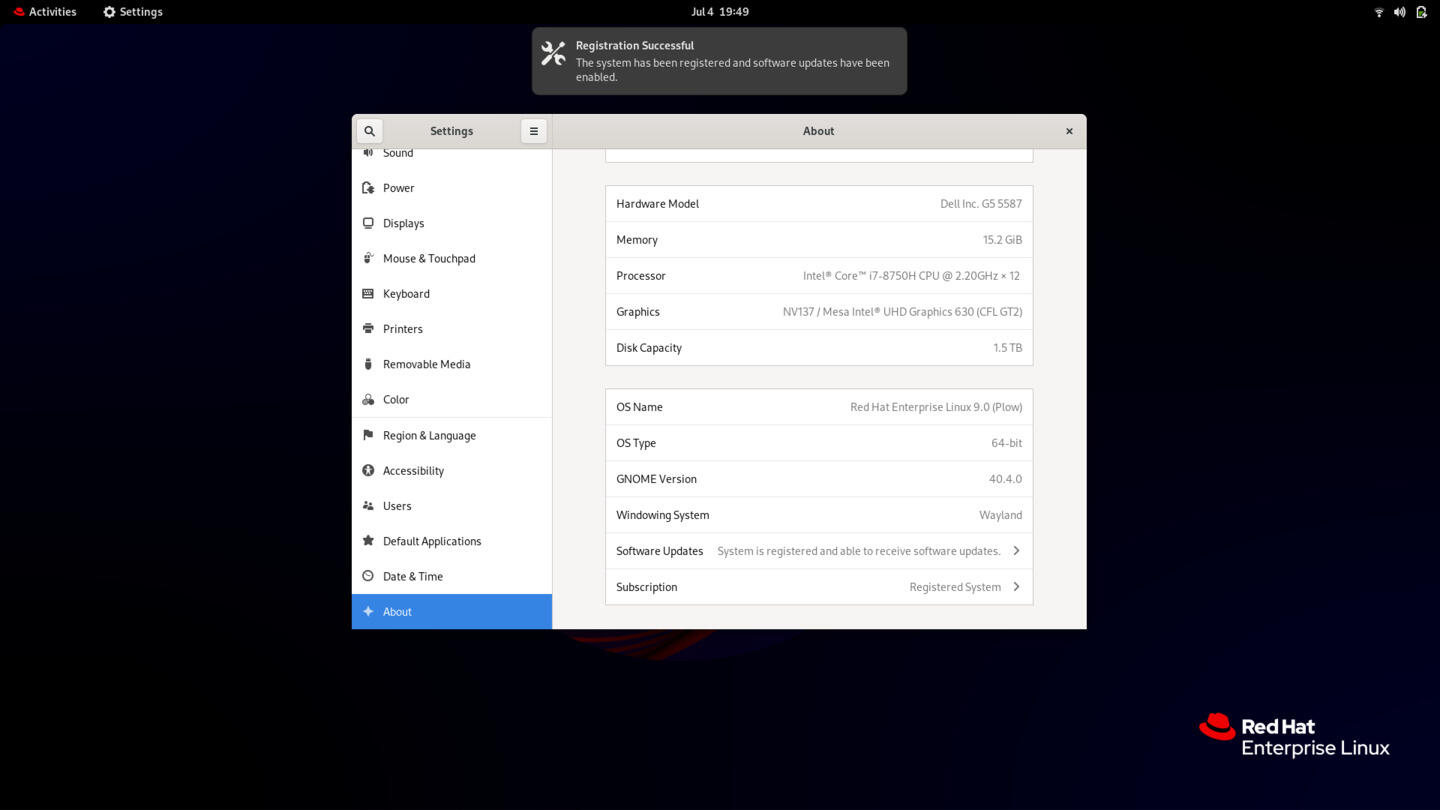The width and height of the screenshot is (1440, 810).
Task: Click the Mouse & Touchpad icon
Action: pos(368,258)
